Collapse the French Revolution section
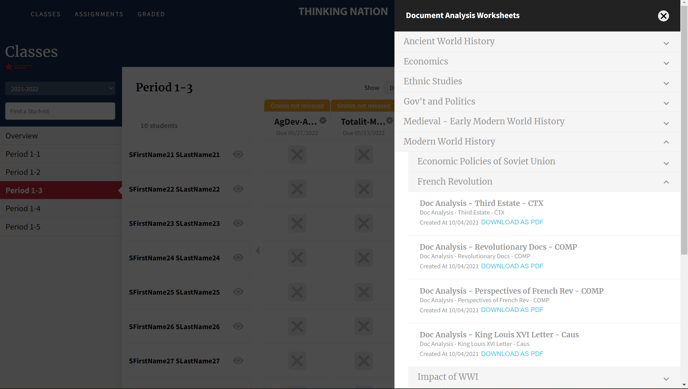Viewport: 688px width, 389px height. [x=544, y=182]
